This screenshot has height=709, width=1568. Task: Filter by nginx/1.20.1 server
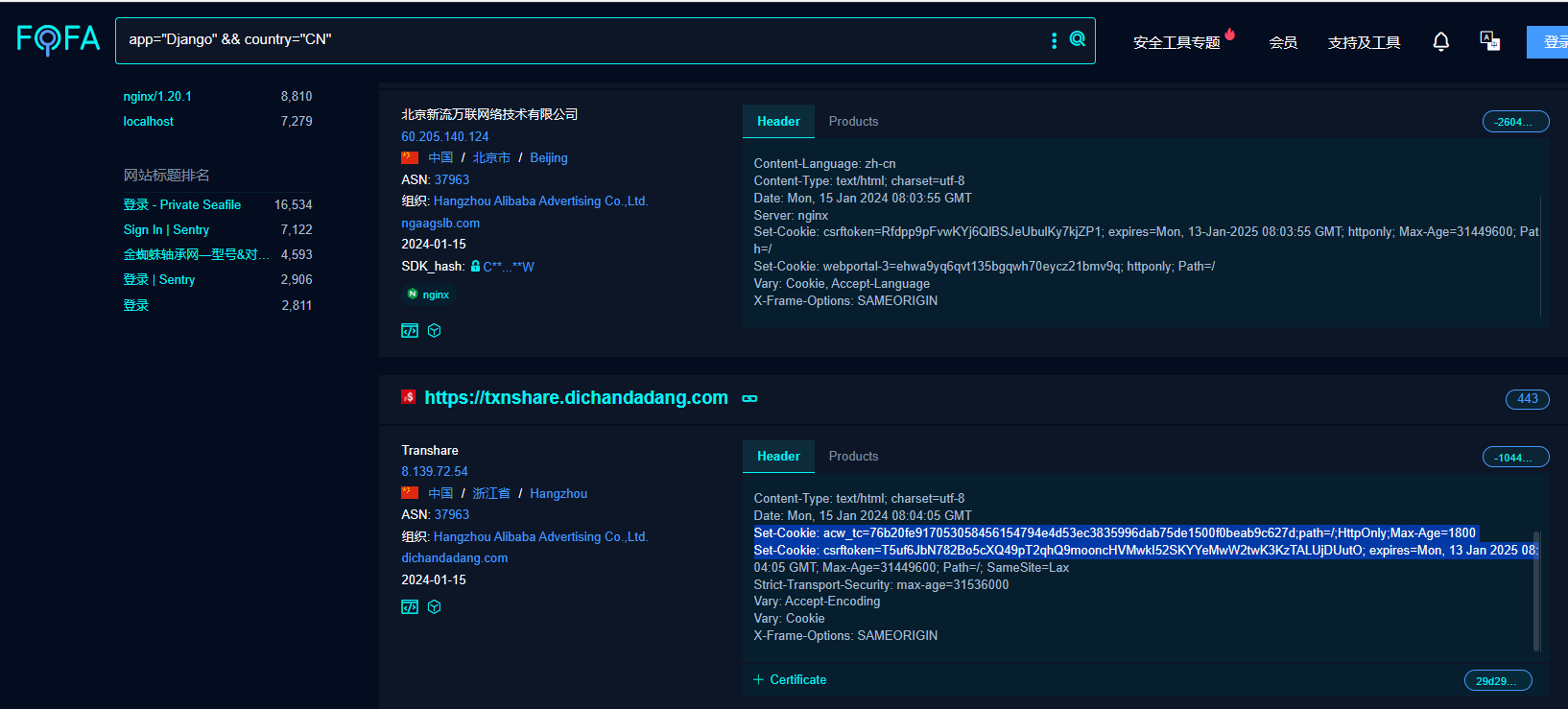pos(157,96)
